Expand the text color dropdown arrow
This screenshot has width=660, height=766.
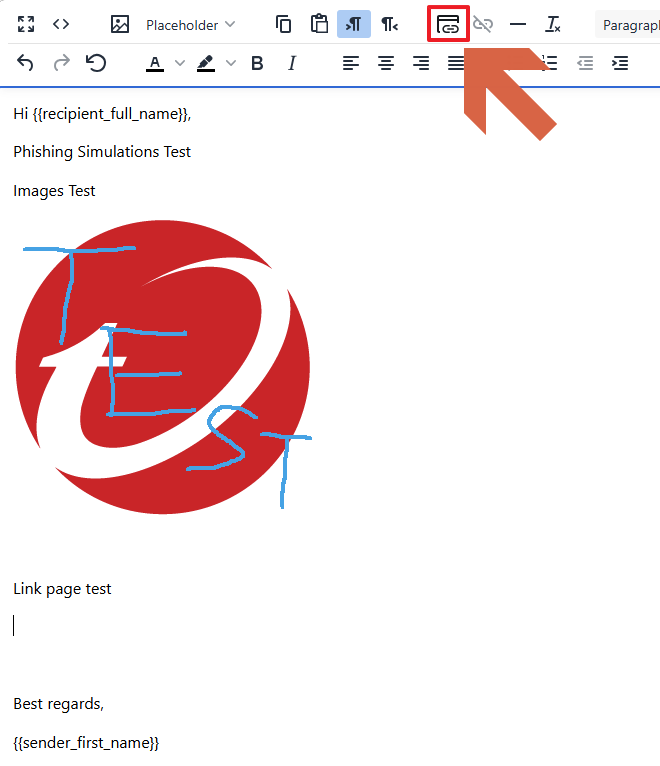(180, 63)
